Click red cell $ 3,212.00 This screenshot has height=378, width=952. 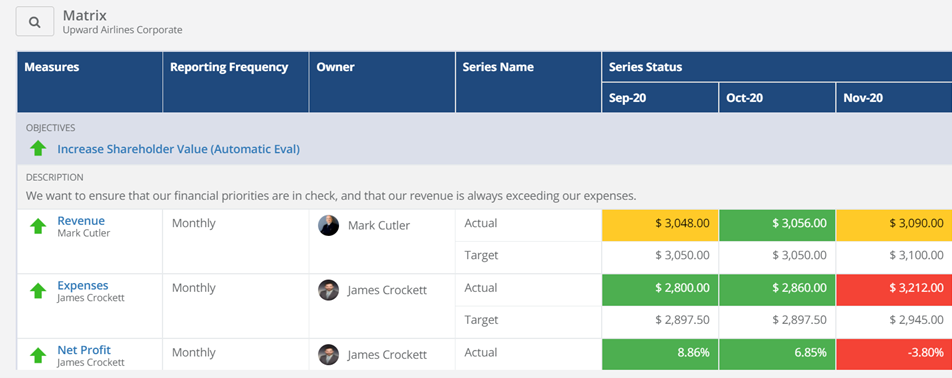coord(894,290)
